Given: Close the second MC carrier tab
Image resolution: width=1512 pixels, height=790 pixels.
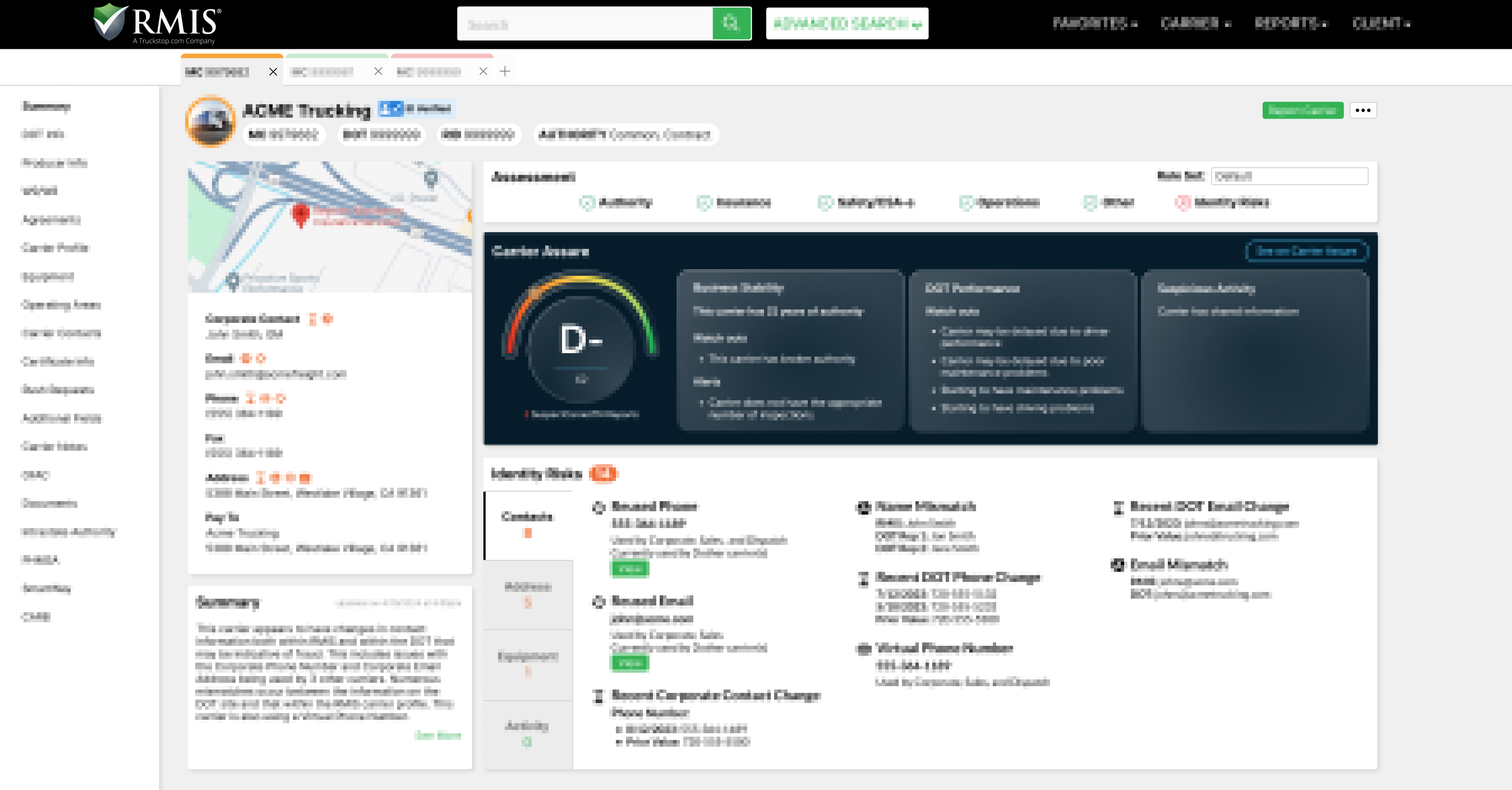Looking at the screenshot, I should (x=378, y=71).
